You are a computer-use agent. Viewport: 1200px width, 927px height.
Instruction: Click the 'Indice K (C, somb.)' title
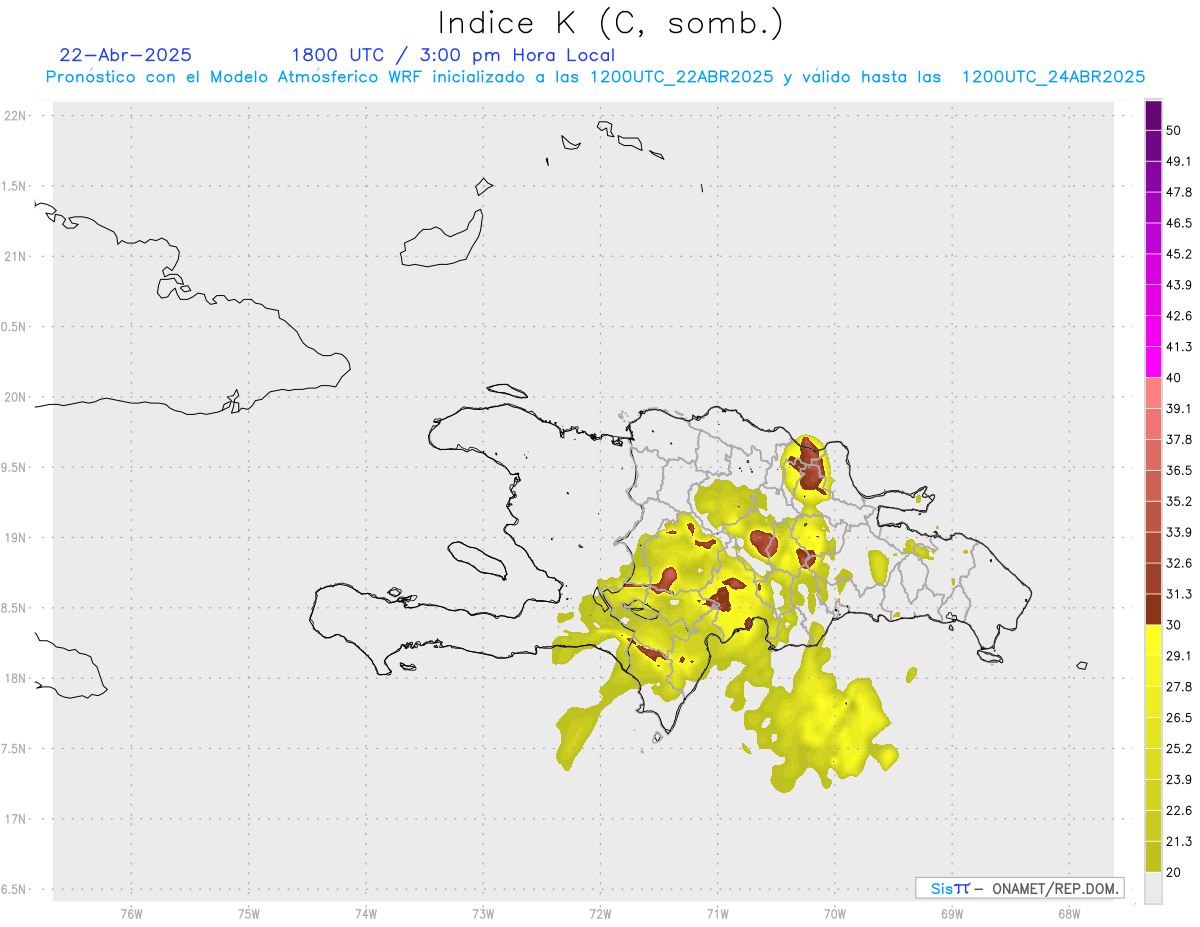tap(610, 22)
